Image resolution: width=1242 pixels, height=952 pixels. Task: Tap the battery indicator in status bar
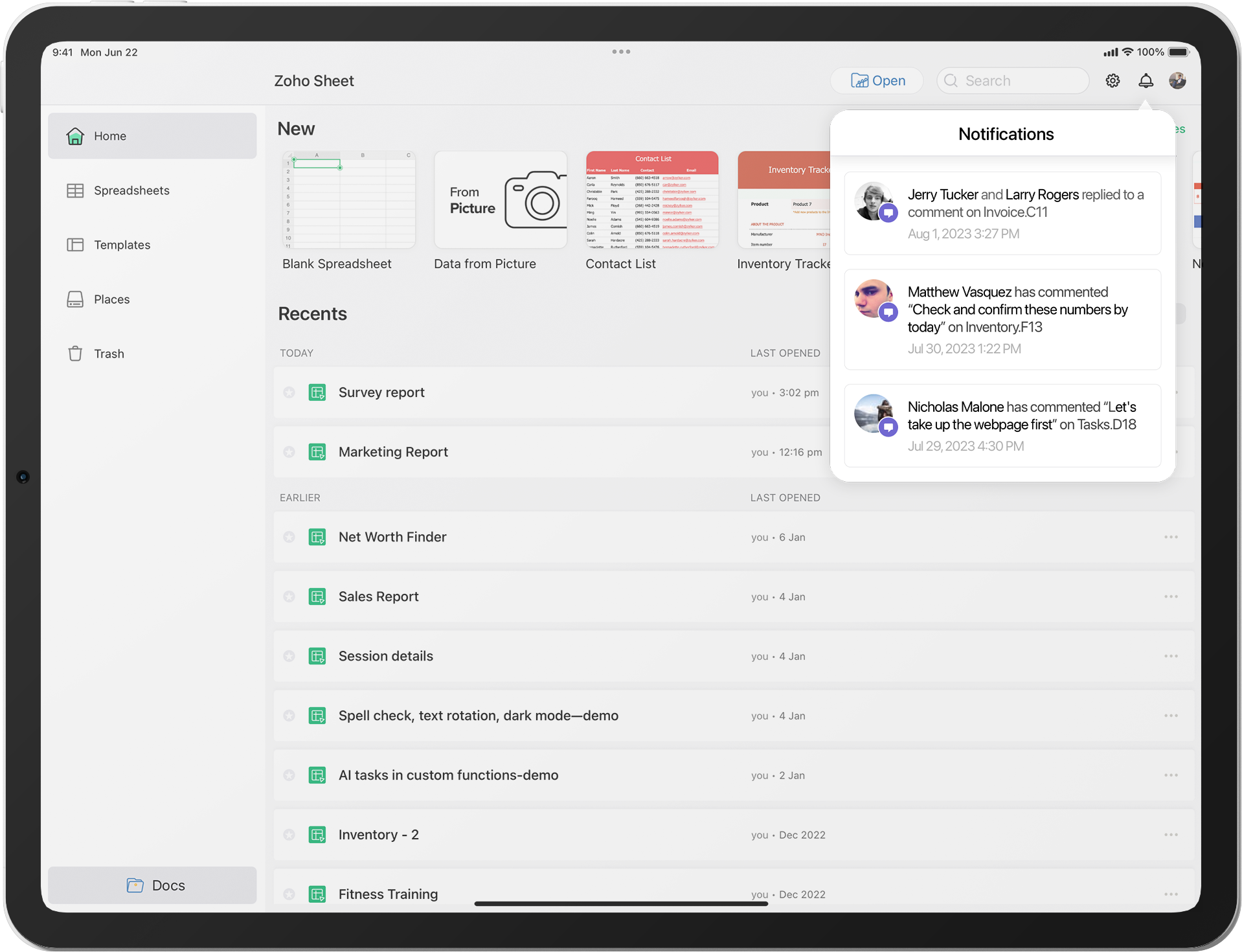tap(1179, 52)
